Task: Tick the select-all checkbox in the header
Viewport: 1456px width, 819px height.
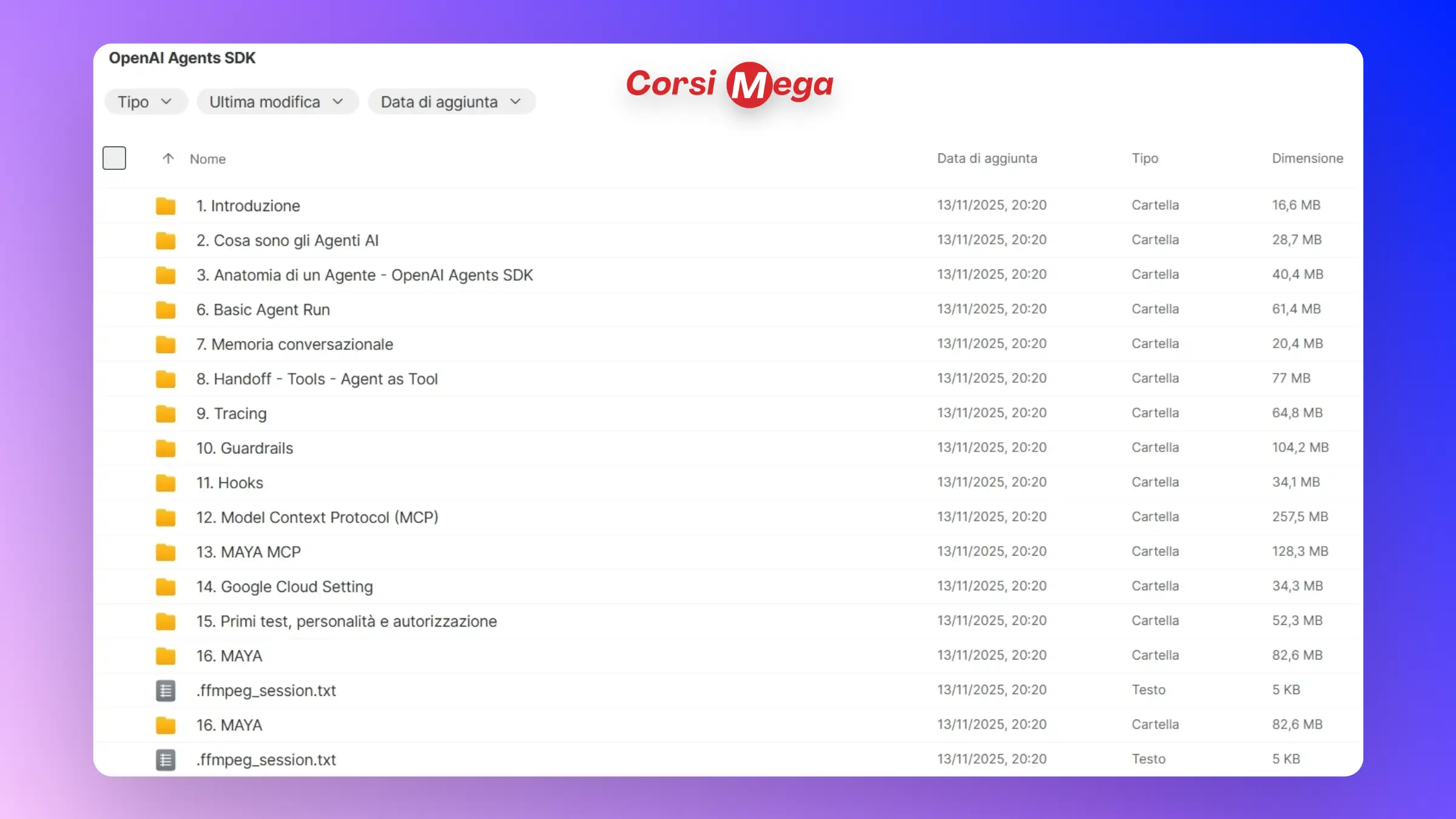Action: click(x=114, y=158)
